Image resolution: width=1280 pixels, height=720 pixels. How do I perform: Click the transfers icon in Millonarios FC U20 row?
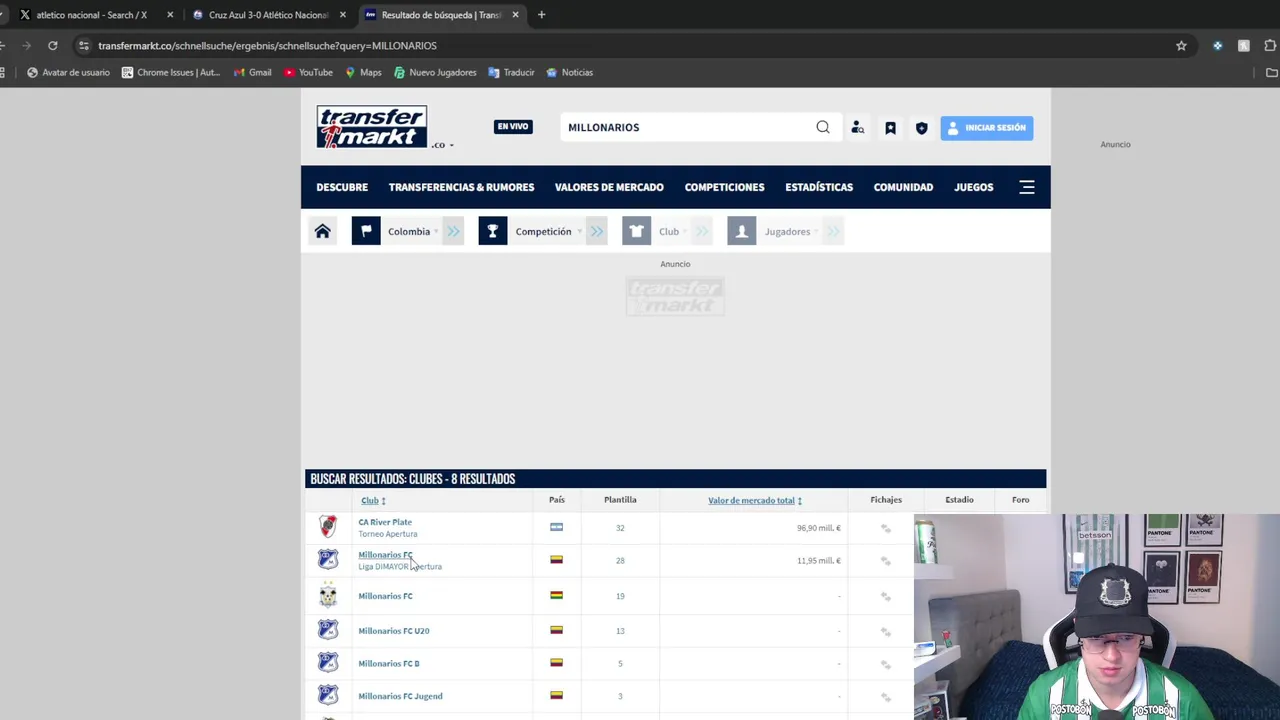885,631
